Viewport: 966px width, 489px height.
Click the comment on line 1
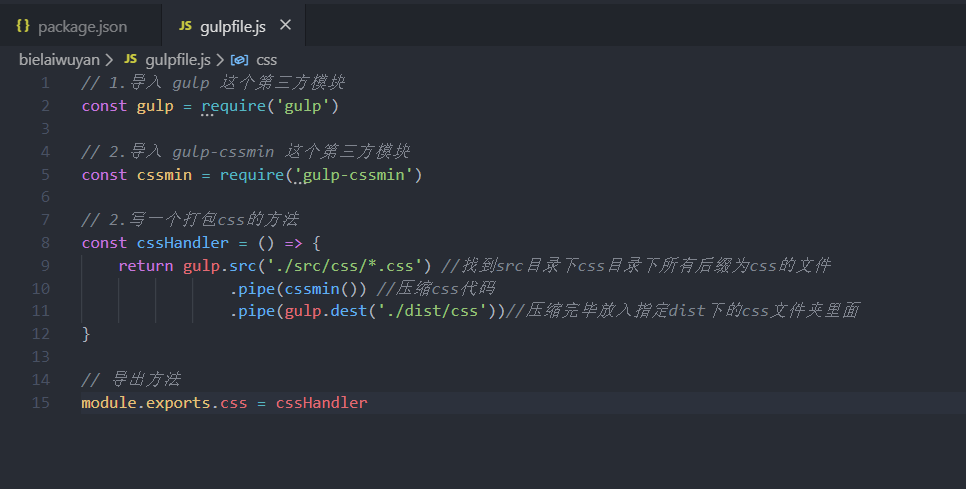213,83
